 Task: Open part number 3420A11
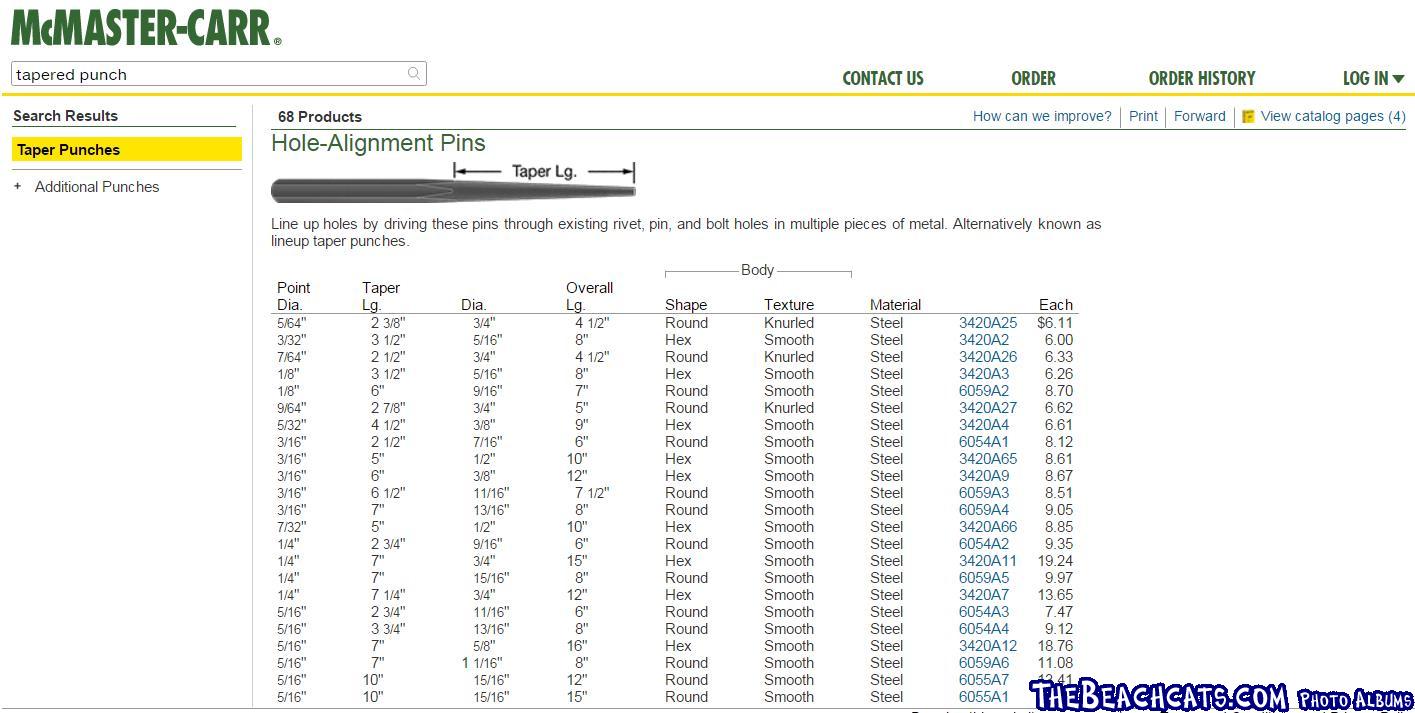[988, 561]
